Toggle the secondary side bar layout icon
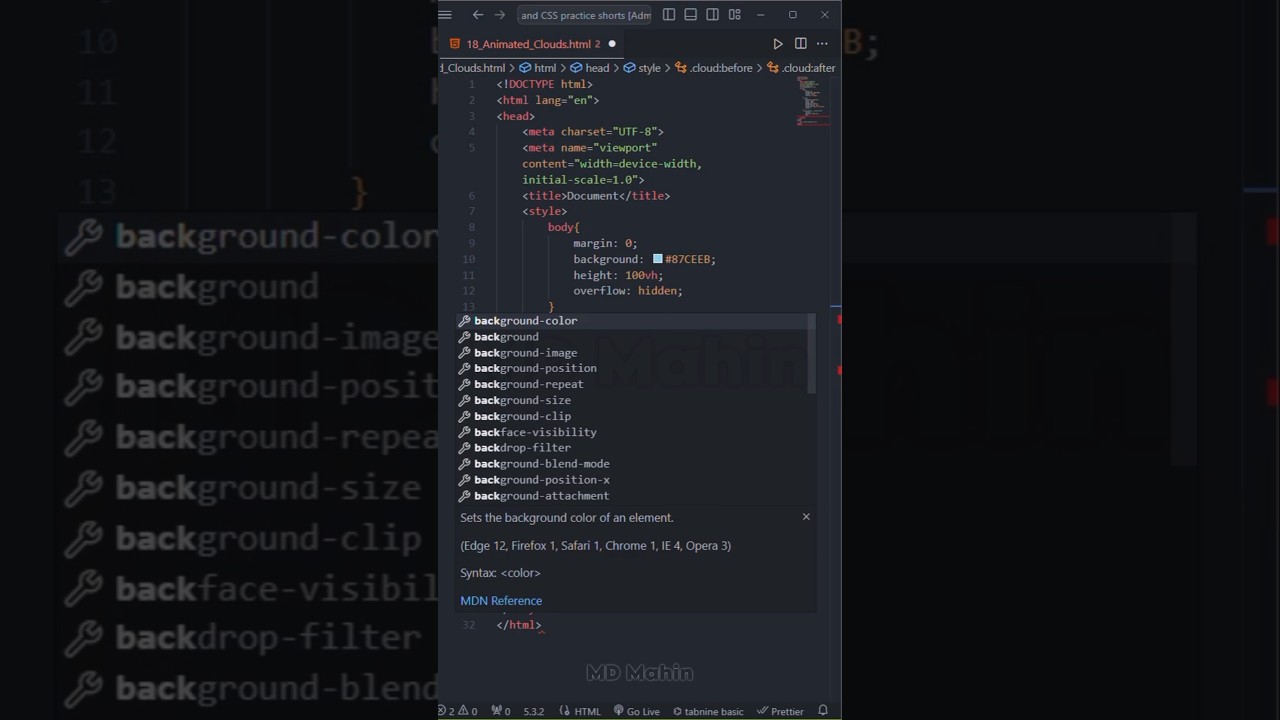The height and width of the screenshot is (720, 1280). click(x=713, y=15)
